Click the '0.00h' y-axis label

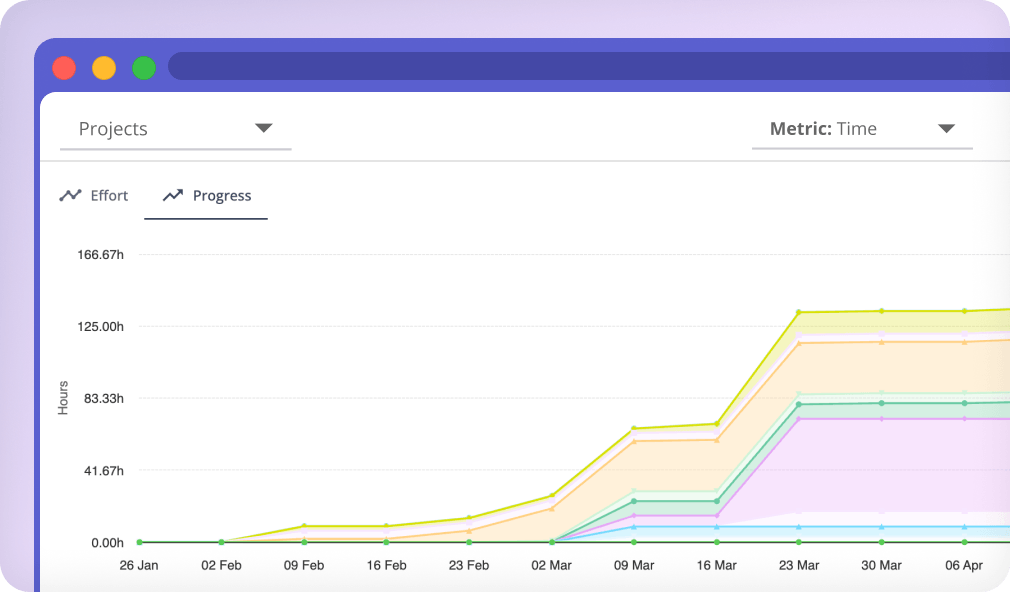click(107, 543)
